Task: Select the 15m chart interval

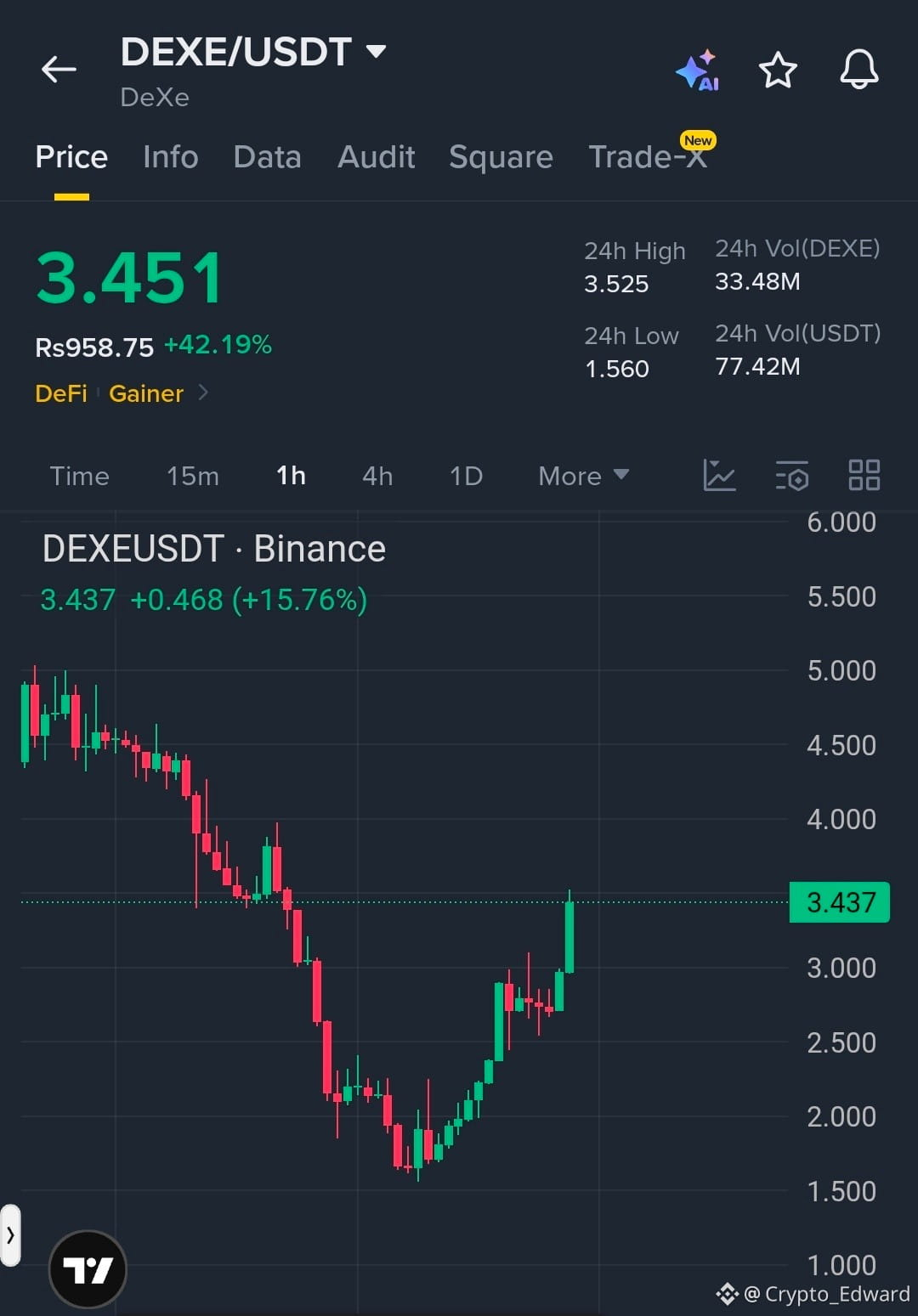Action: 192,476
